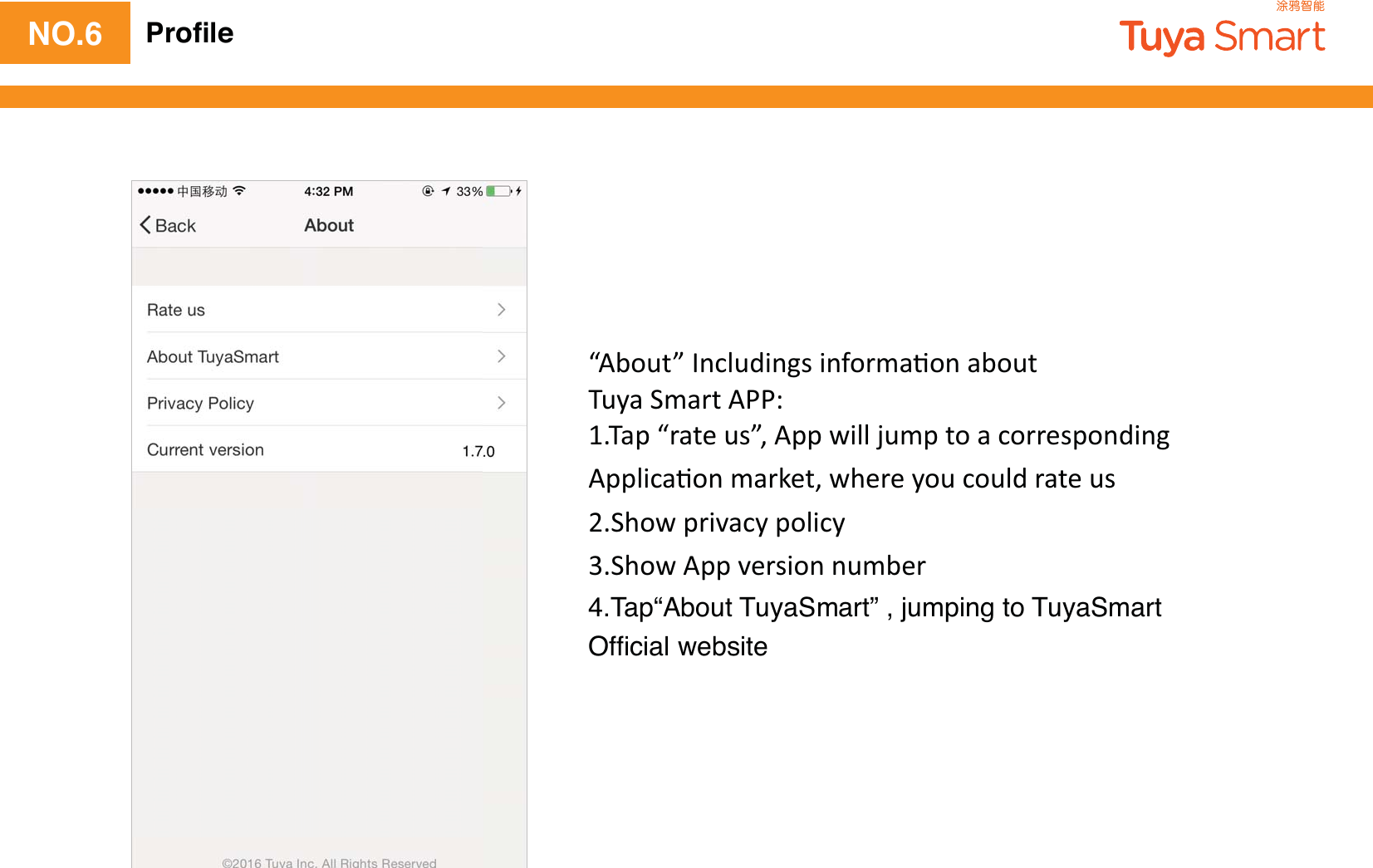The height and width of the screenshot is (868, 1373).
Task: Click the 33% battery percentage text
Action: (469, 191)
